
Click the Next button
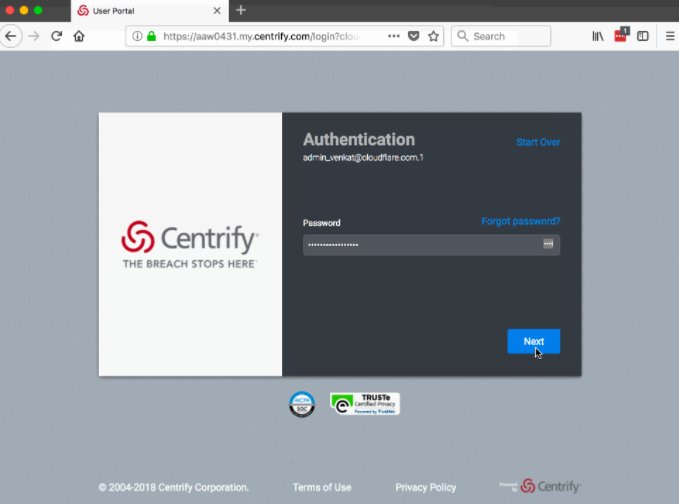pos(534,341)
